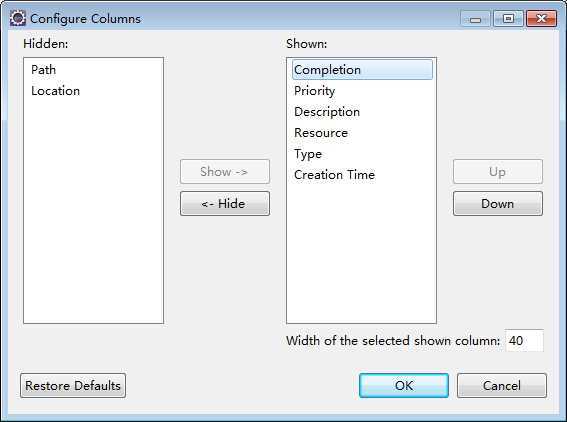Screen dimensions: 567x422
Task: Click the Show -> button
Action: (x=225, y=171)
